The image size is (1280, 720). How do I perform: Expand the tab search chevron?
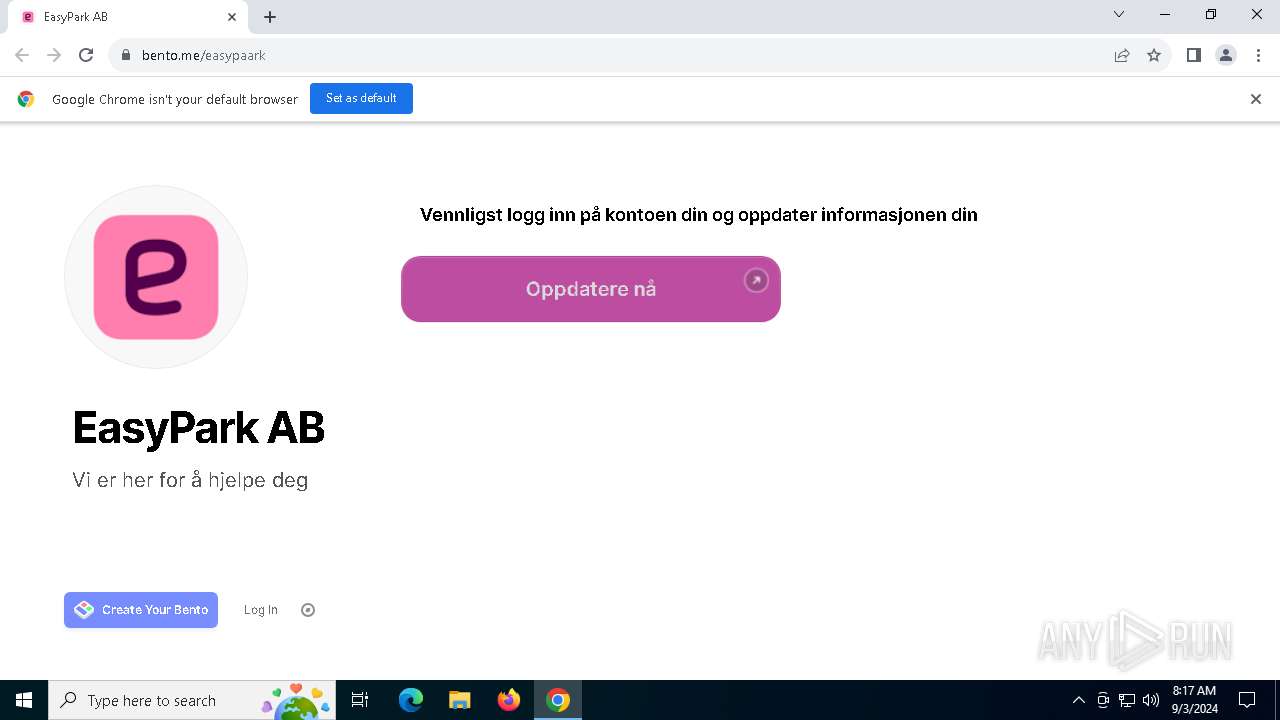click(1119, 14)
